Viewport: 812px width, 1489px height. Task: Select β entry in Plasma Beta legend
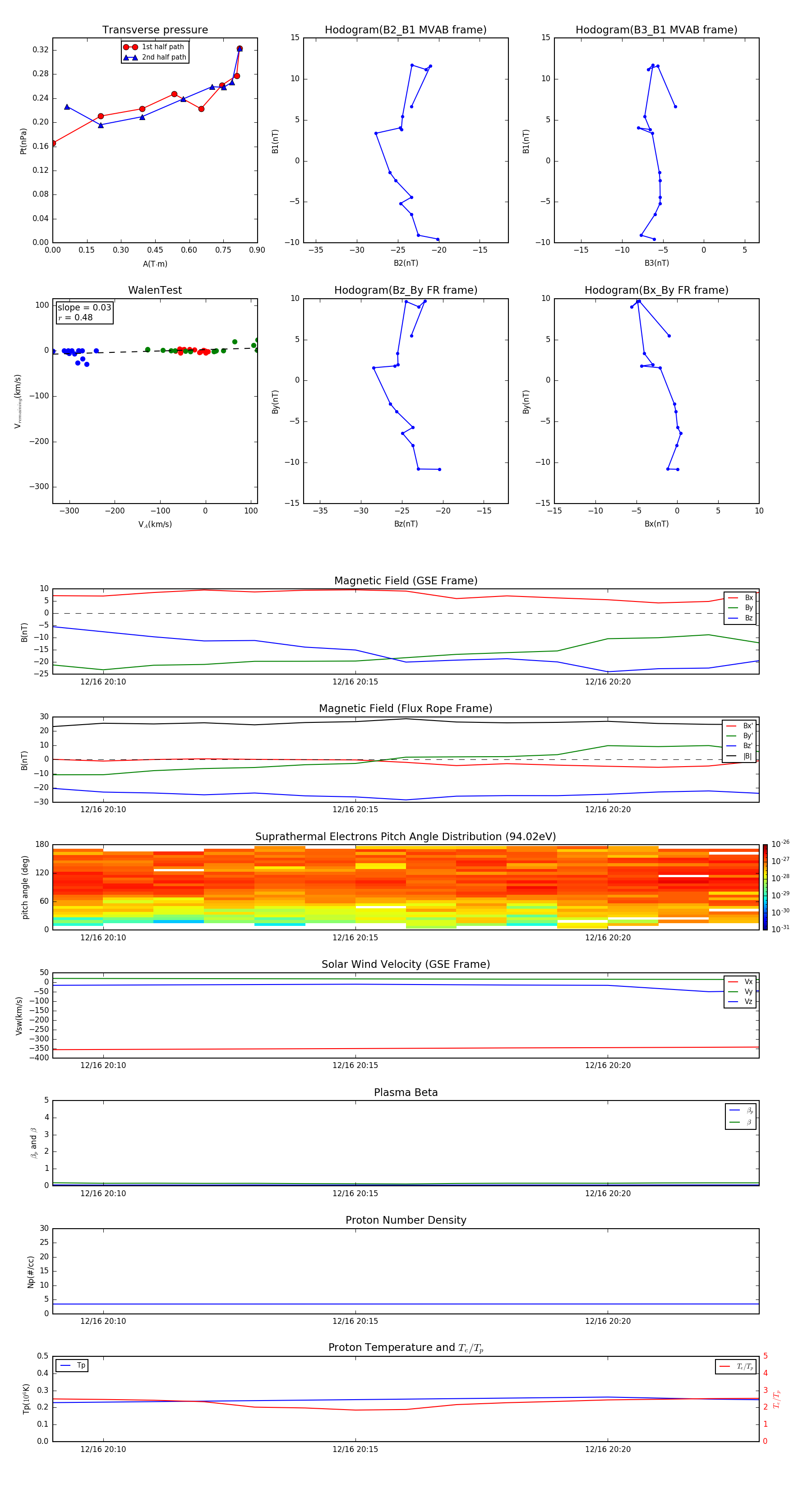click(741, 1122)
